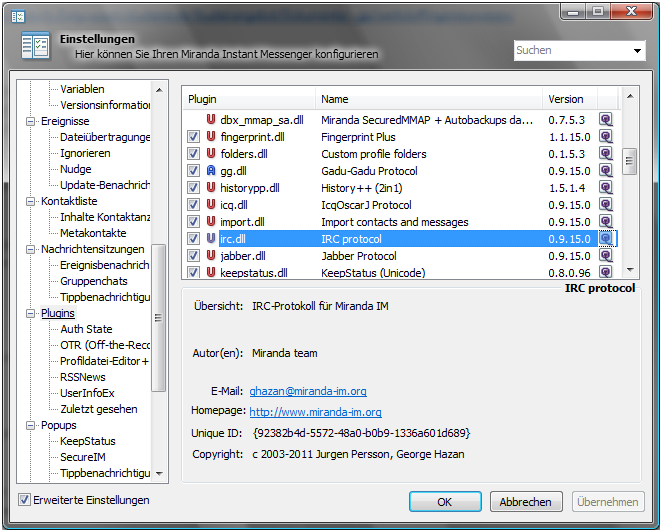Click the info icon for irc.dll
662x532 pixels.
pos(606,239)
